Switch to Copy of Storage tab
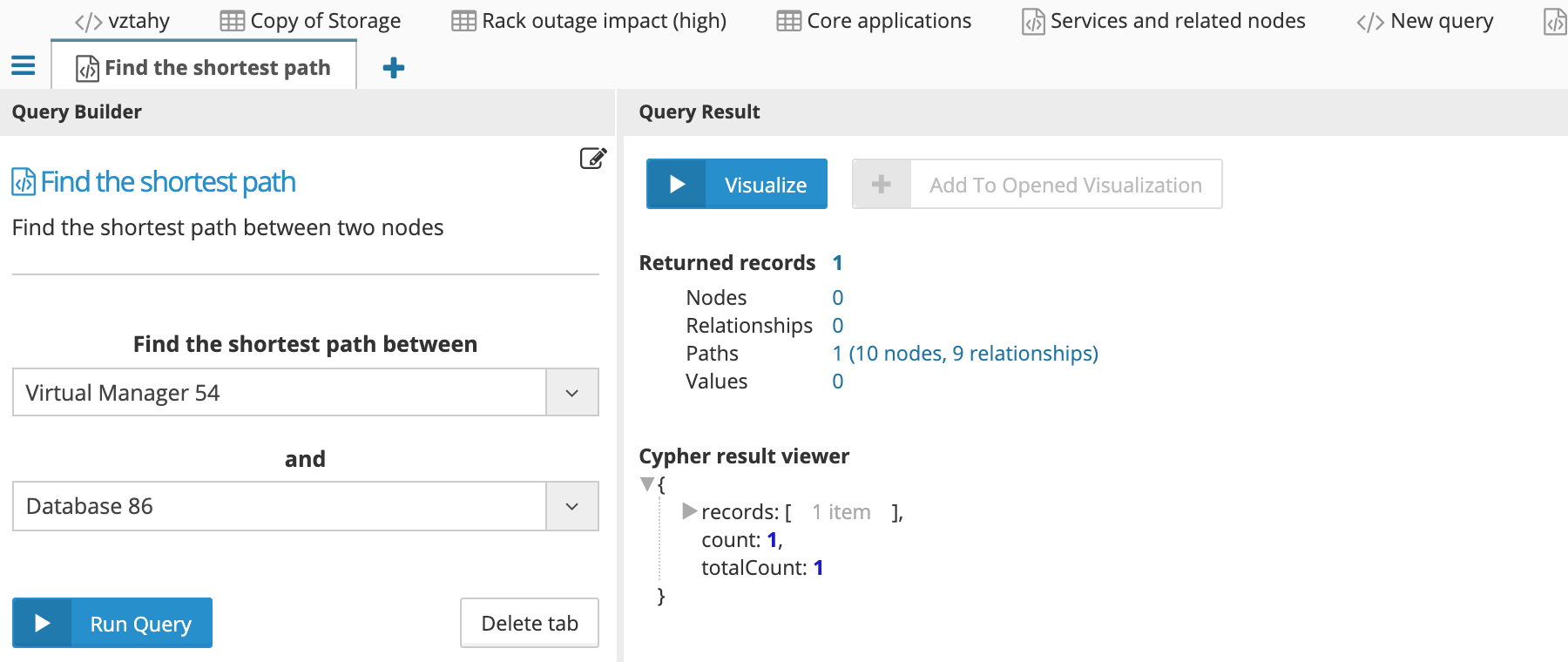The image size is (1568, 662). pyautogui.click(x=311, y=21)
